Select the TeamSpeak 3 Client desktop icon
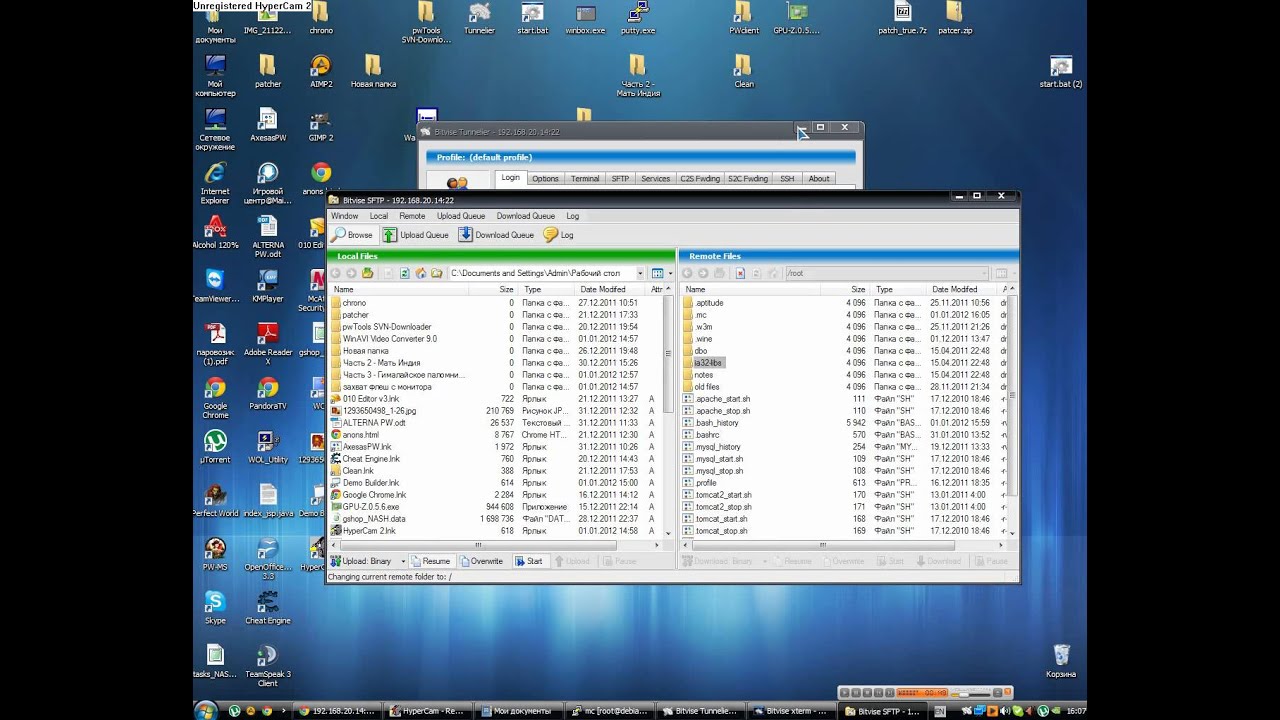The image size is (1280, 720). pos(268,666)
